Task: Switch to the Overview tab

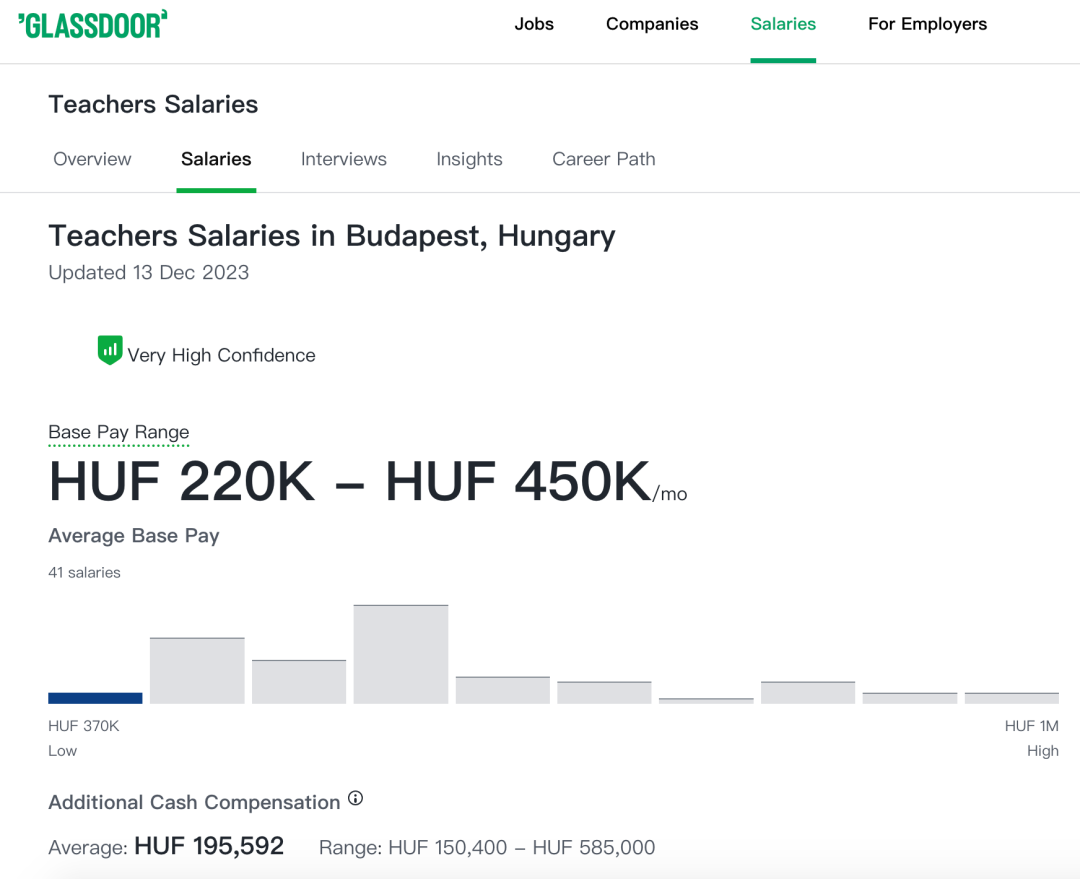Action: point(92,159)
